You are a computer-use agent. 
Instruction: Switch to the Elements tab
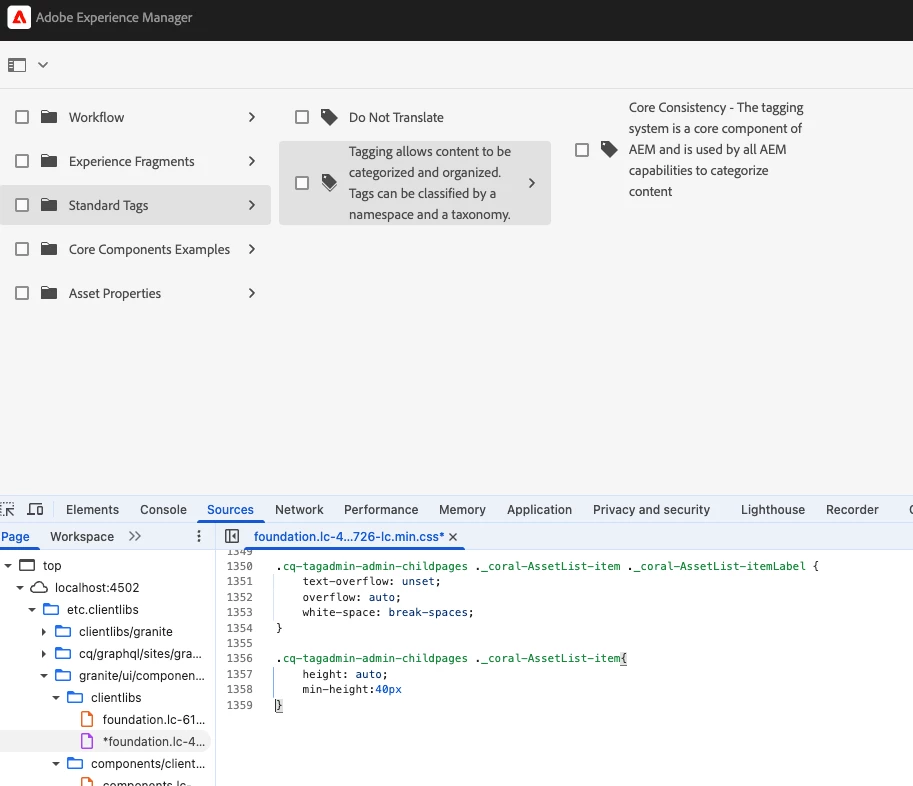(x=92, y=509)
